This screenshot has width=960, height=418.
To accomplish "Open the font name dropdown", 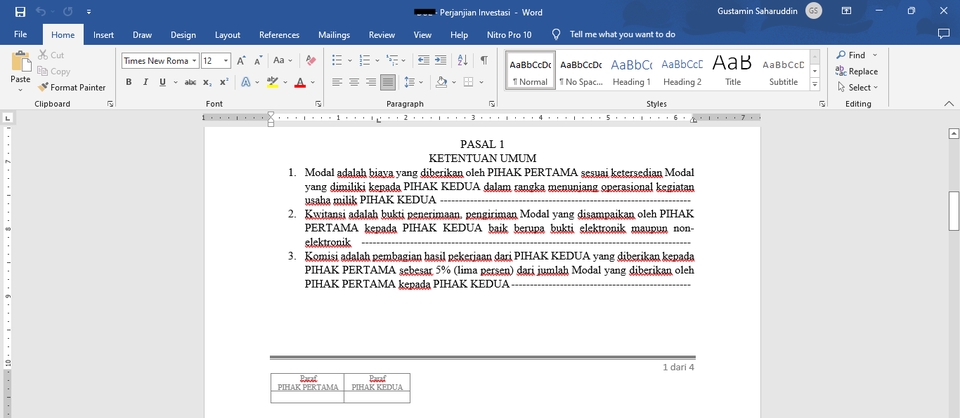I will coord(195,61).
